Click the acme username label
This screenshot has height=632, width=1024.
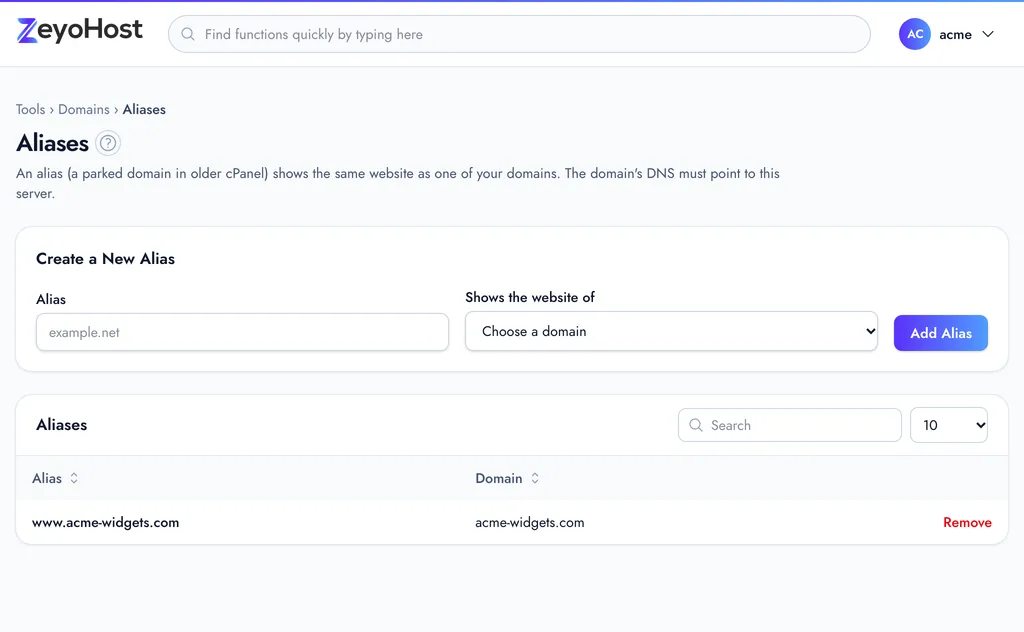pyautogui.click(x=955, y=35)
